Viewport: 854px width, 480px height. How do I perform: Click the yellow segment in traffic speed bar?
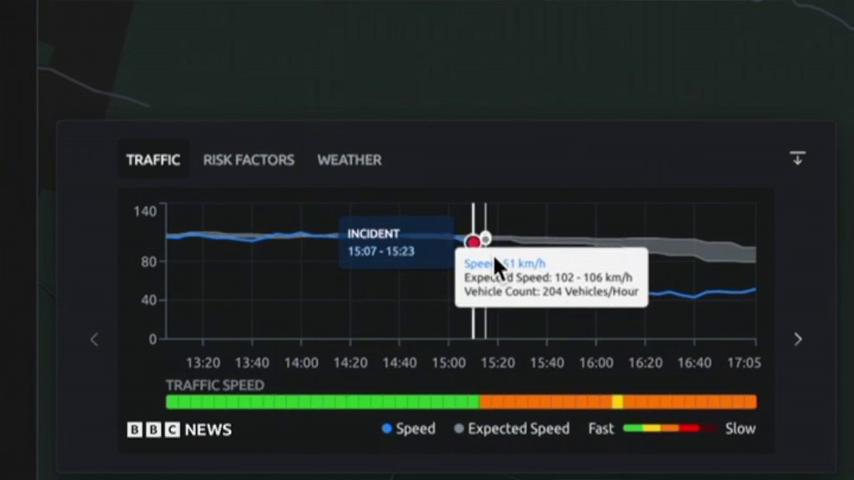[x=617, y=402]
